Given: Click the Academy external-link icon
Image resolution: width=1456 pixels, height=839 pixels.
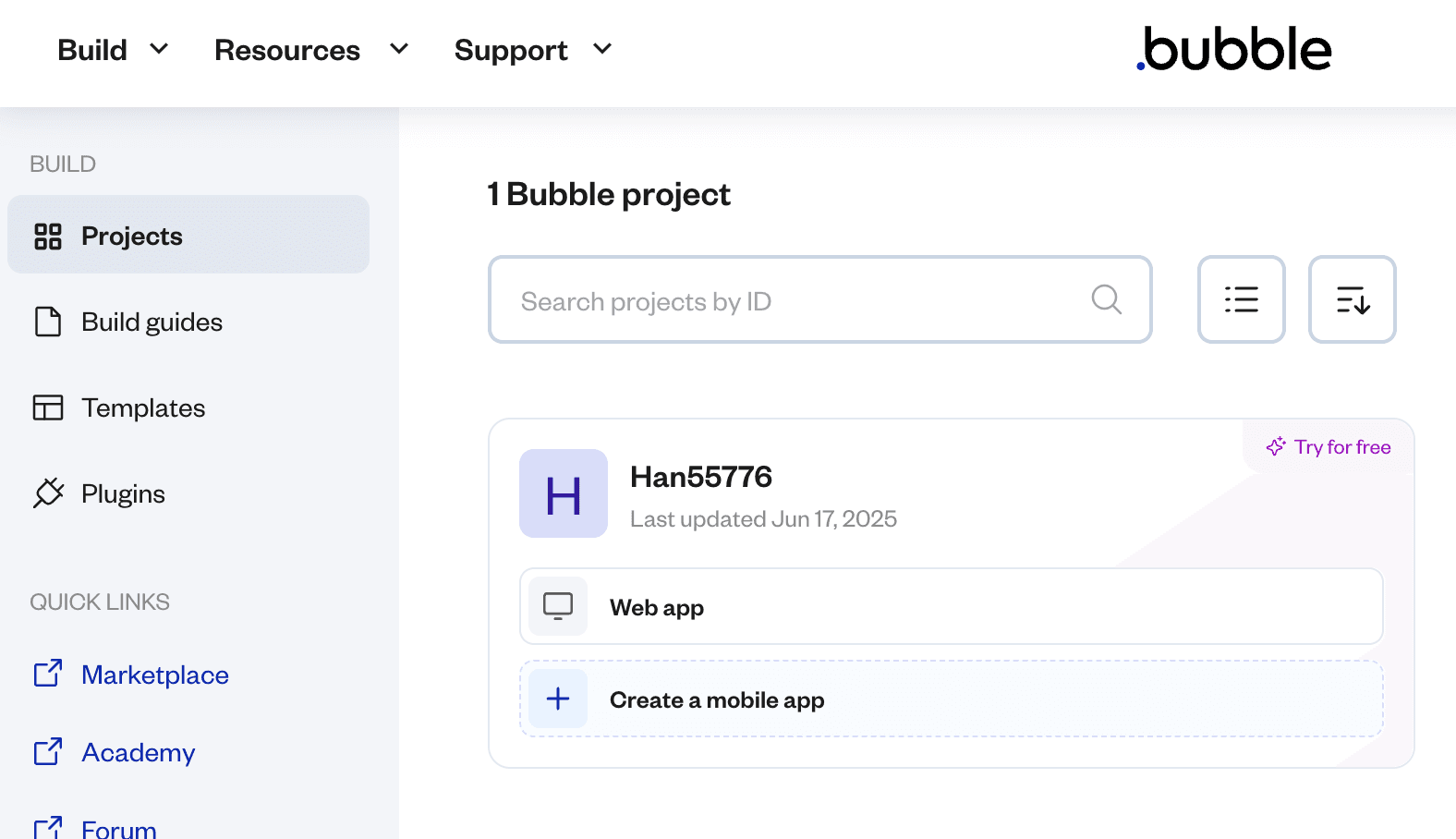Looking at the screenshot, I should click(x=48, y=751).
